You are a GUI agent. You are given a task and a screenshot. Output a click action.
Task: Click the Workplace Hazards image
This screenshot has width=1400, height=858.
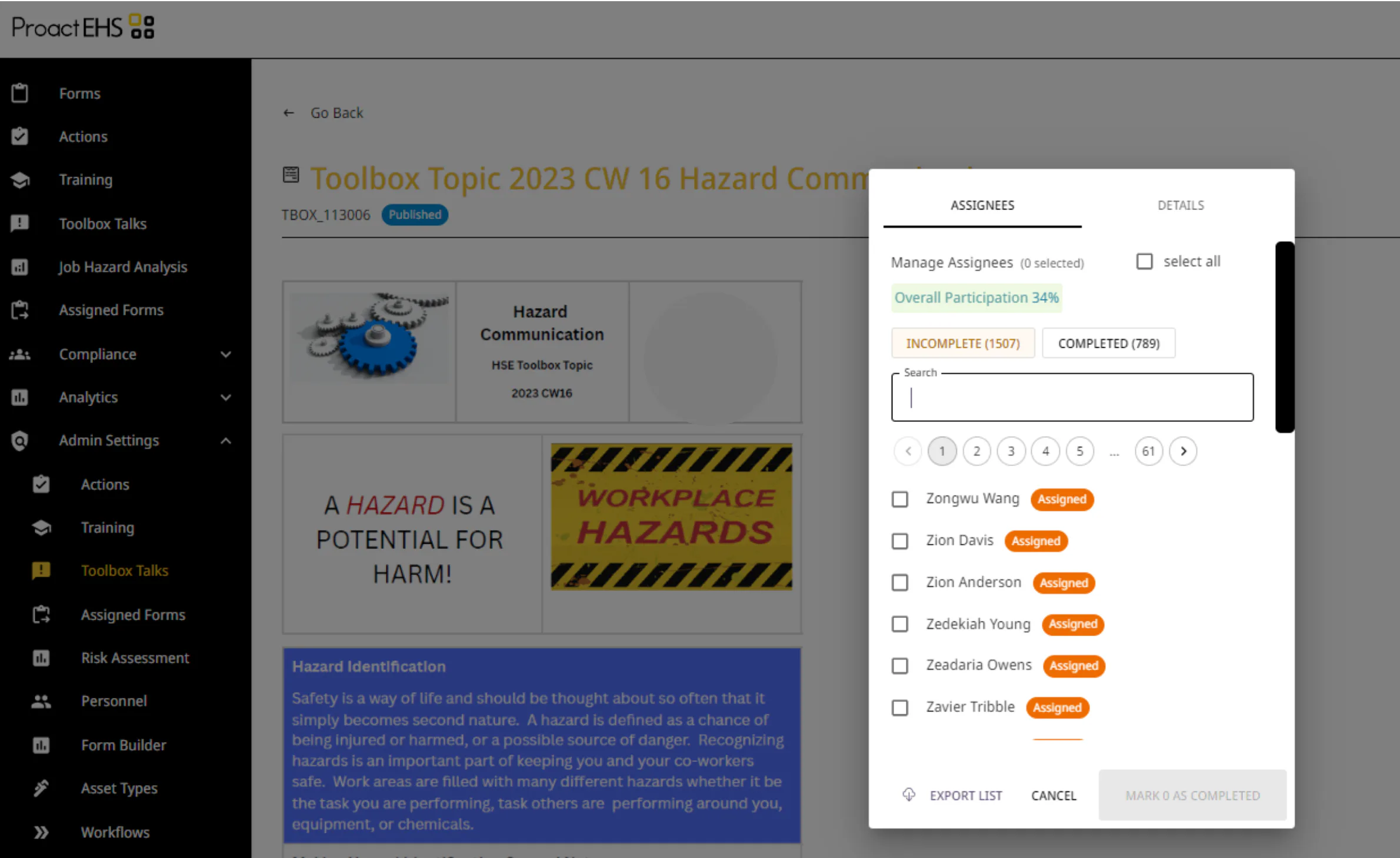[x=671, y=517]
